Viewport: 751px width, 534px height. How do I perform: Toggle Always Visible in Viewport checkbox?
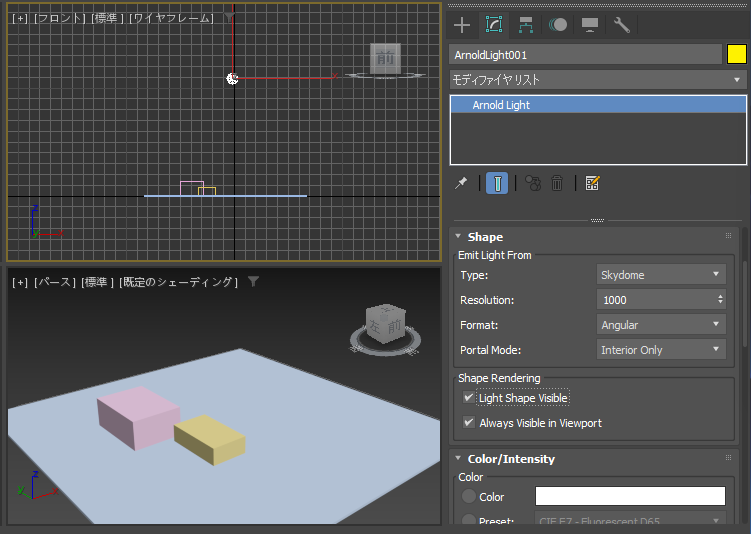(468, 422)
